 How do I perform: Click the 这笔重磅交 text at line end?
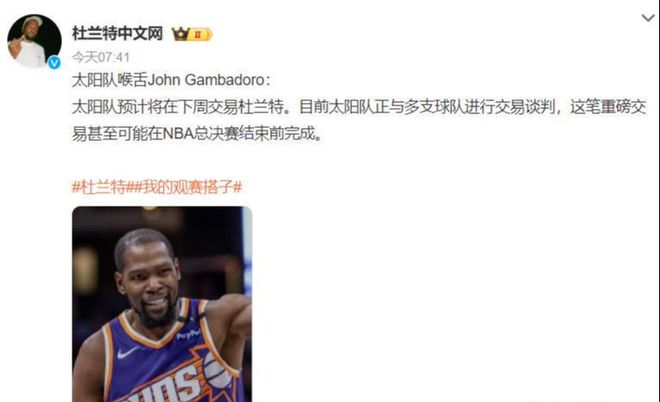(608, 107)
